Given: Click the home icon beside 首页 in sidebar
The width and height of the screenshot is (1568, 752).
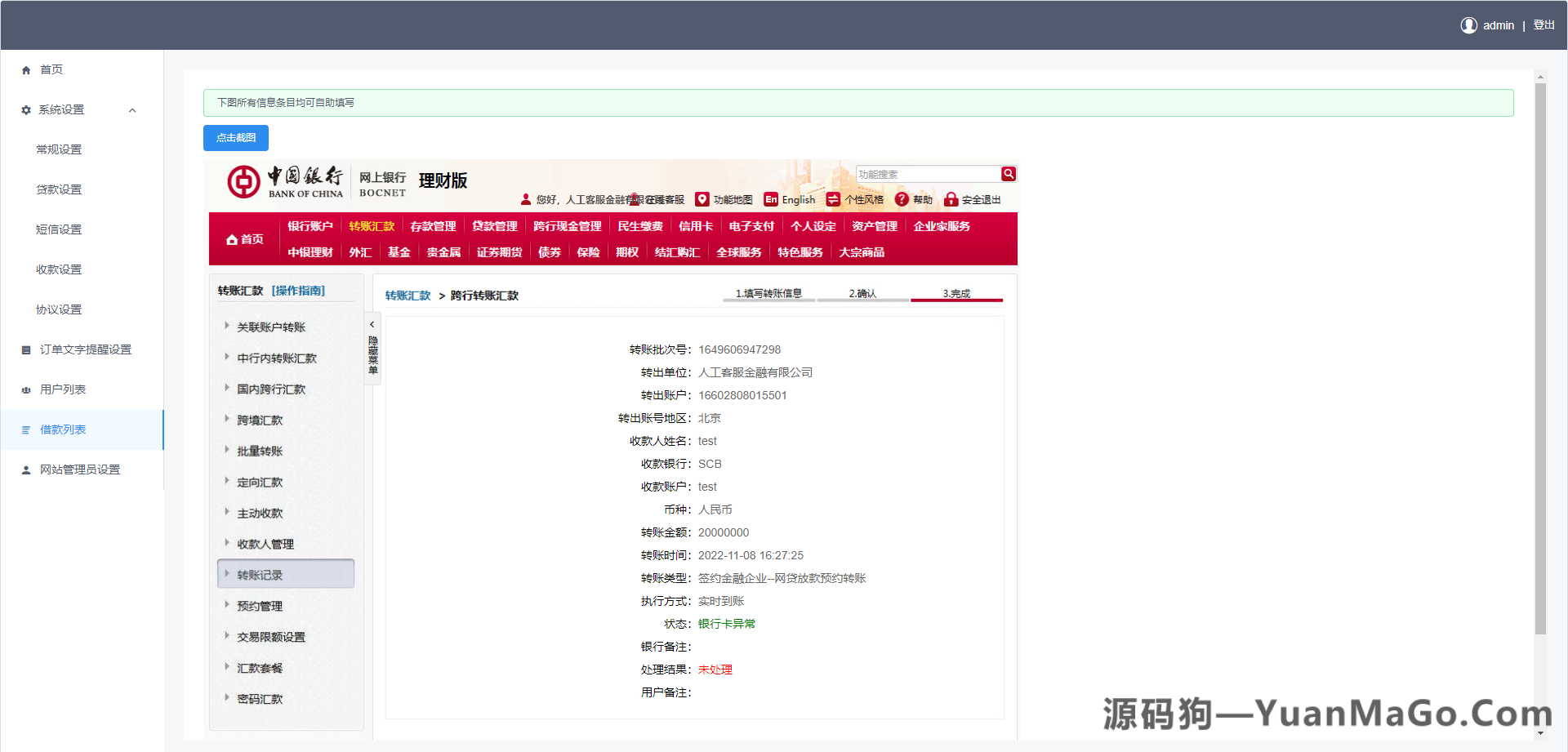Looking at the screenshot, I should click(25, 69).
